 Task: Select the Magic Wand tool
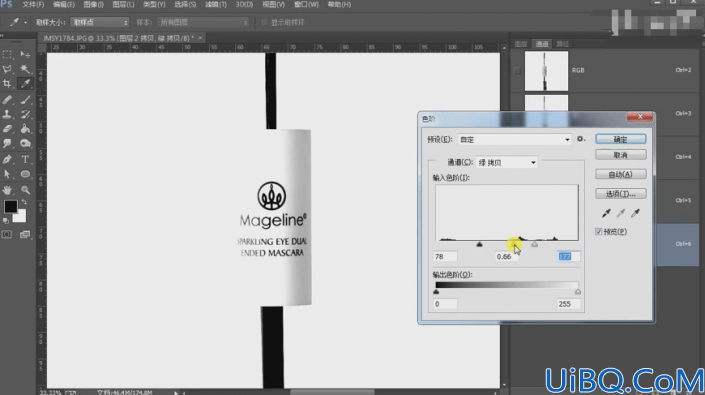coord(25,69)
